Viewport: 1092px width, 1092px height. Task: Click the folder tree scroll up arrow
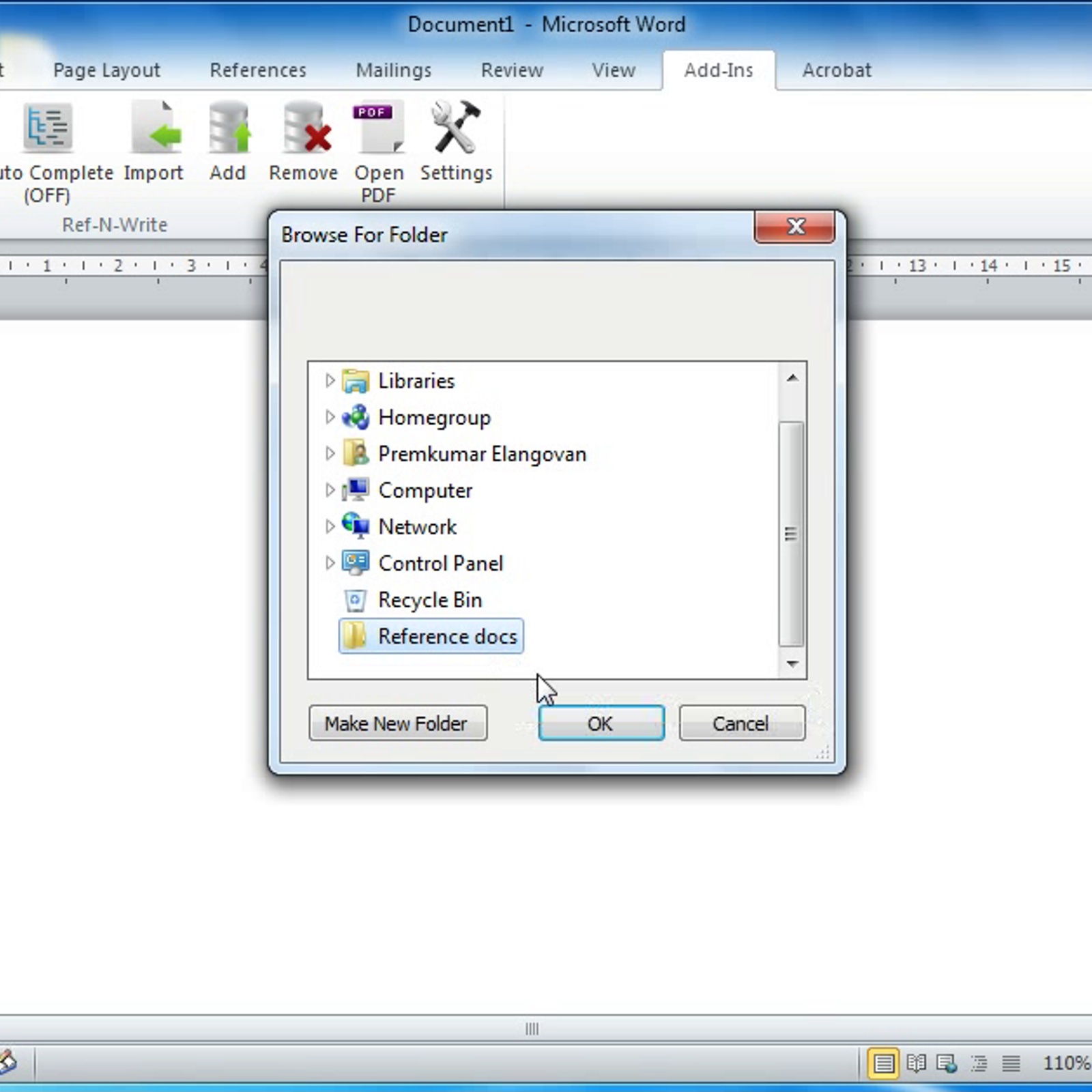pyautogui.click(x=792, y=378)
